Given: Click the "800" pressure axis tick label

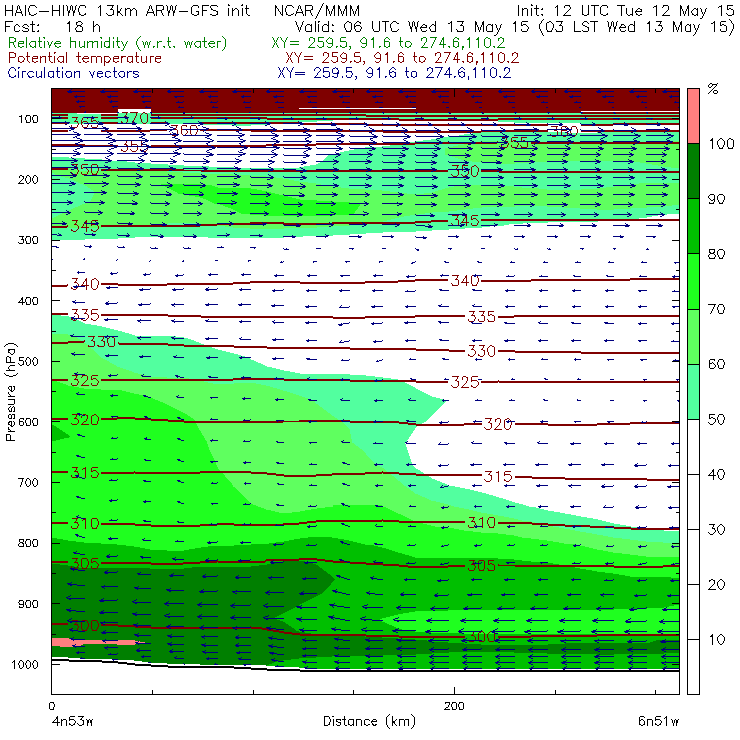Looking at the screenshot, I should tap(28, 543).
